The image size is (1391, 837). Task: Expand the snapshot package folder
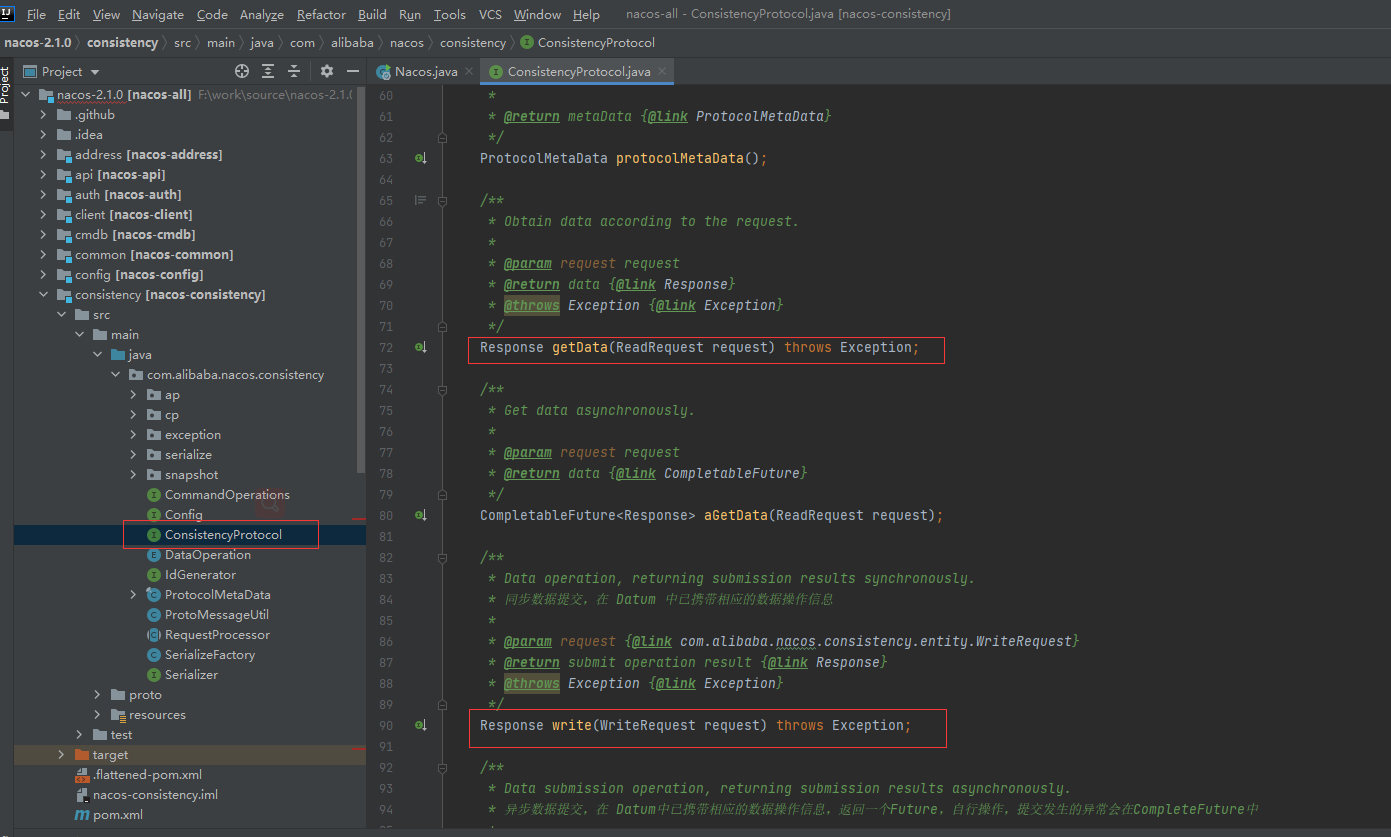pos(133,475)
